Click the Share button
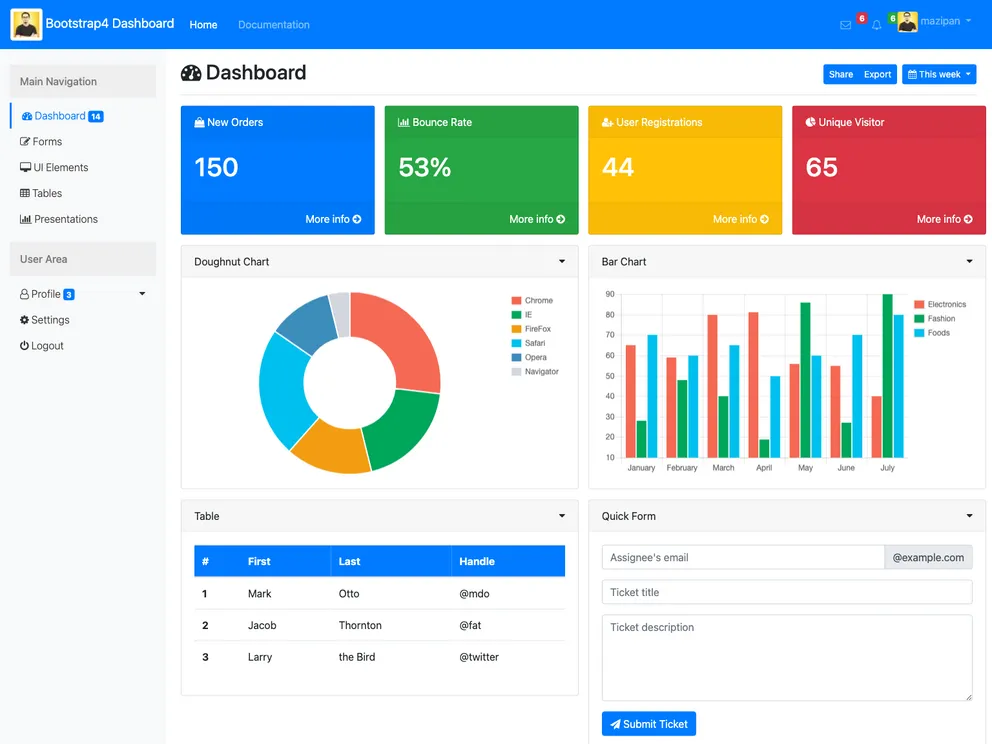Screen dimensions: 992x744 [x=838, y=73]
